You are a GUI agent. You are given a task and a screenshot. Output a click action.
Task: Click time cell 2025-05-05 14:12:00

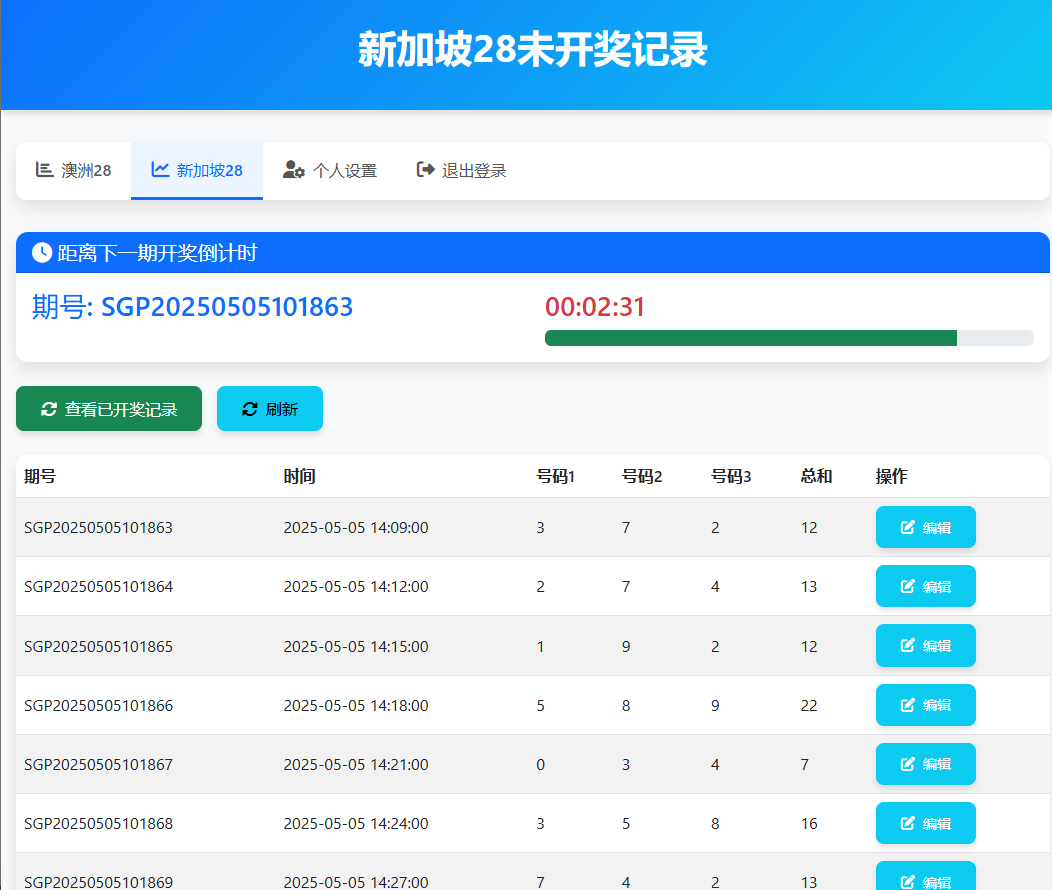pos(356,587)
